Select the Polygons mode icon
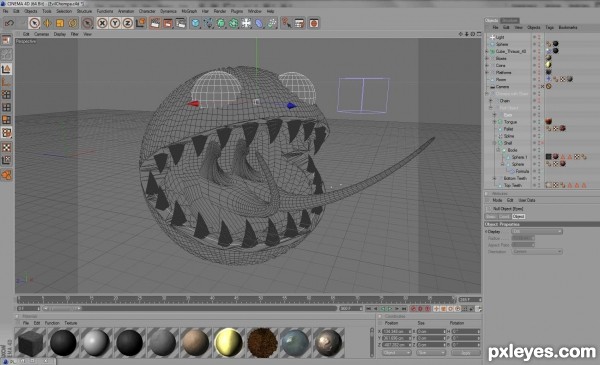 point(7,120)
